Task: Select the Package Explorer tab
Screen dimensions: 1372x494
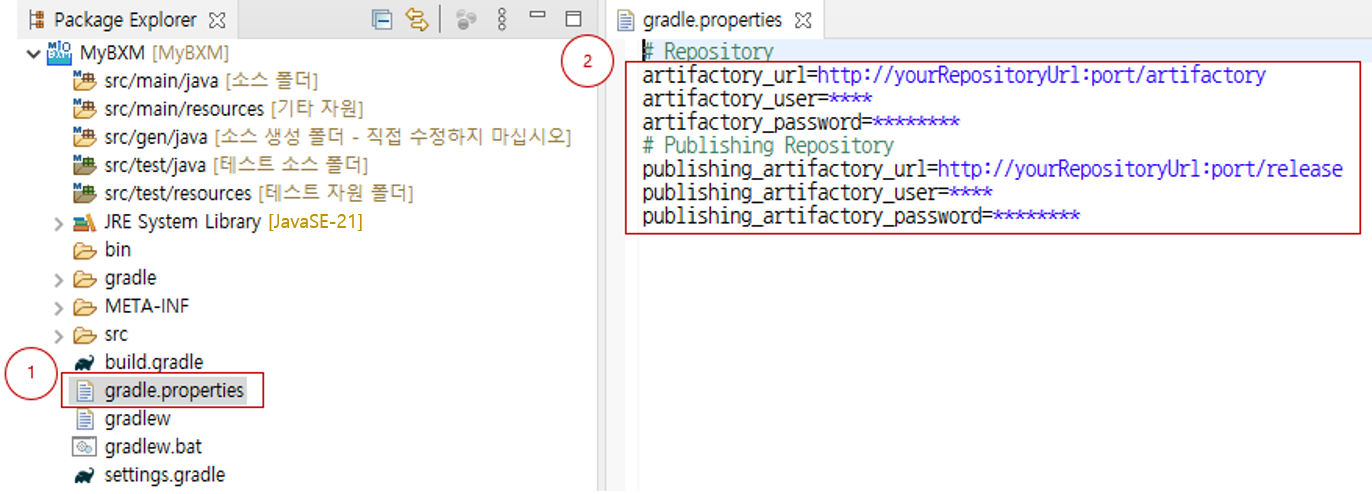Action: 127,20
